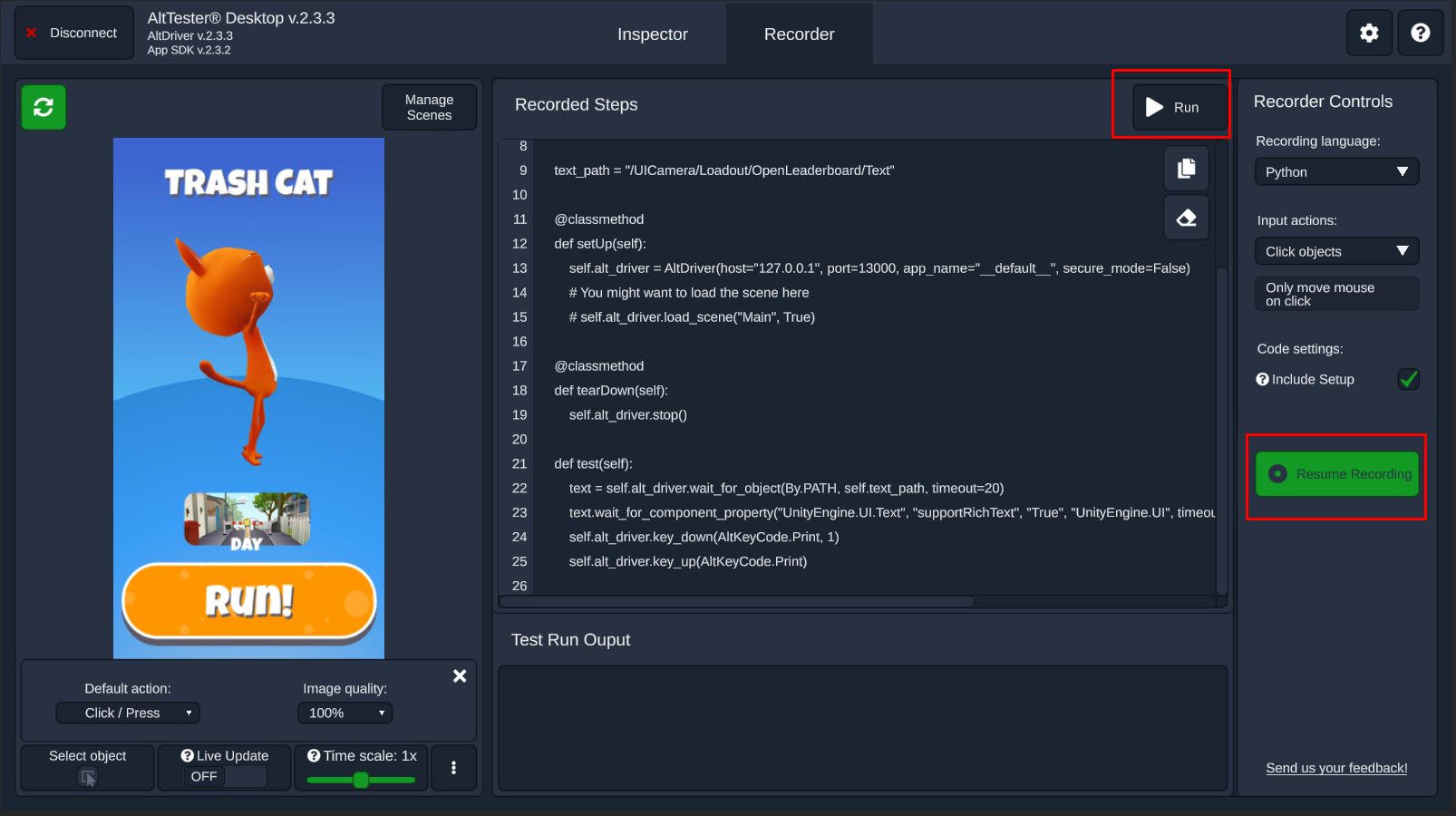Toggle Only move mouse on click
The height and width of the screenshot is (816, 1456).
click(x=1336, y=294)
